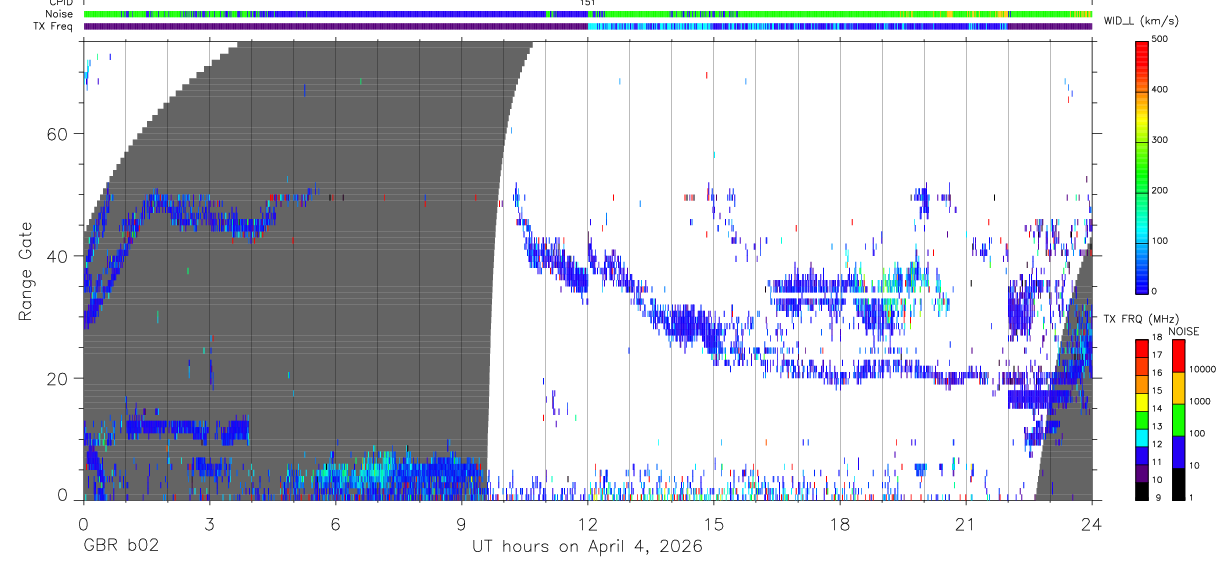The height and width of the screenshot is (567, 1228).
Task: Click the orange 15–16 MHz TX FRQ swatch
Action: click(x=1142, y=383)
